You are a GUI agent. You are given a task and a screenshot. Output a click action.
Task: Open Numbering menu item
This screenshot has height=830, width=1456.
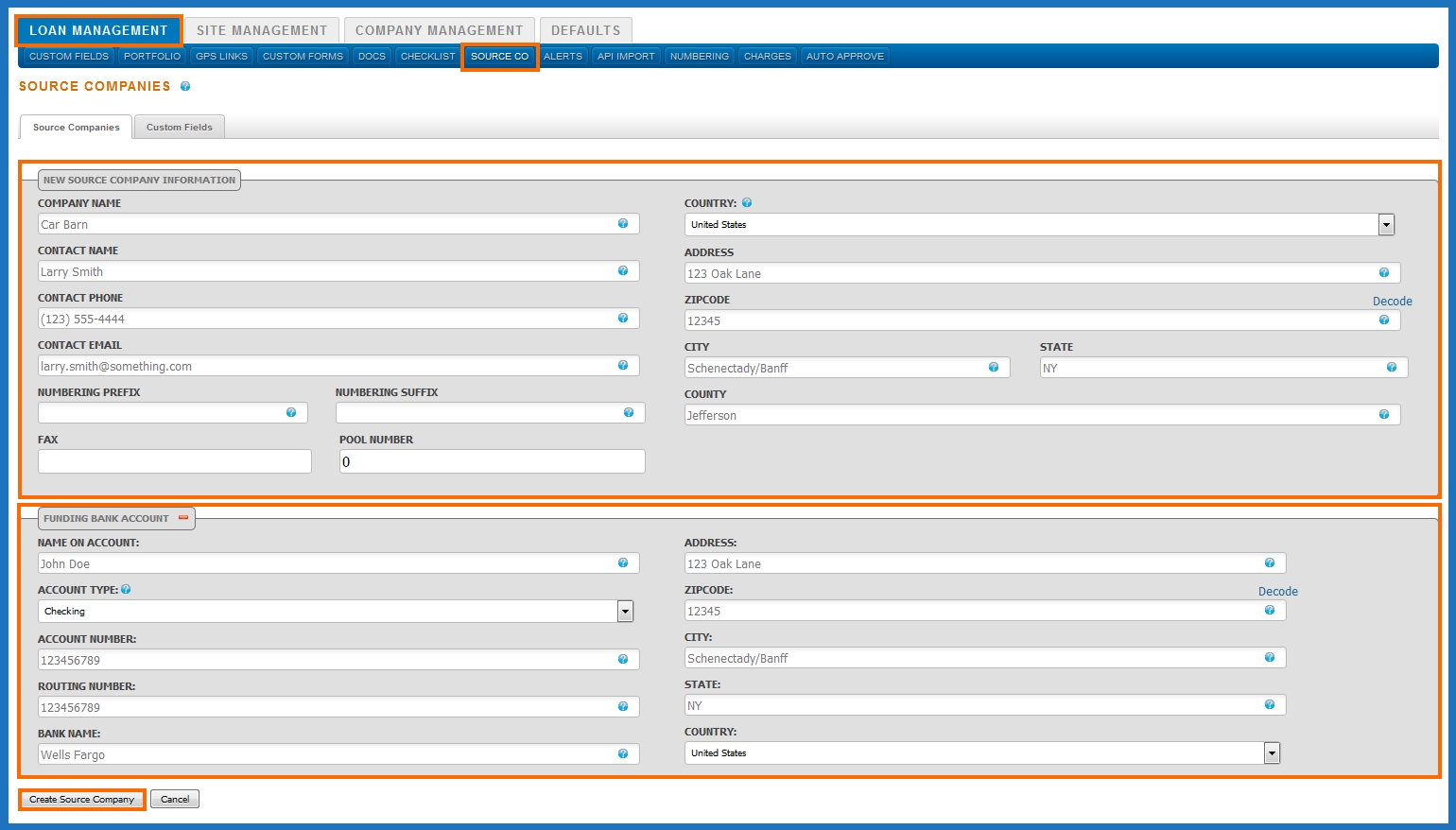(700, 57)
